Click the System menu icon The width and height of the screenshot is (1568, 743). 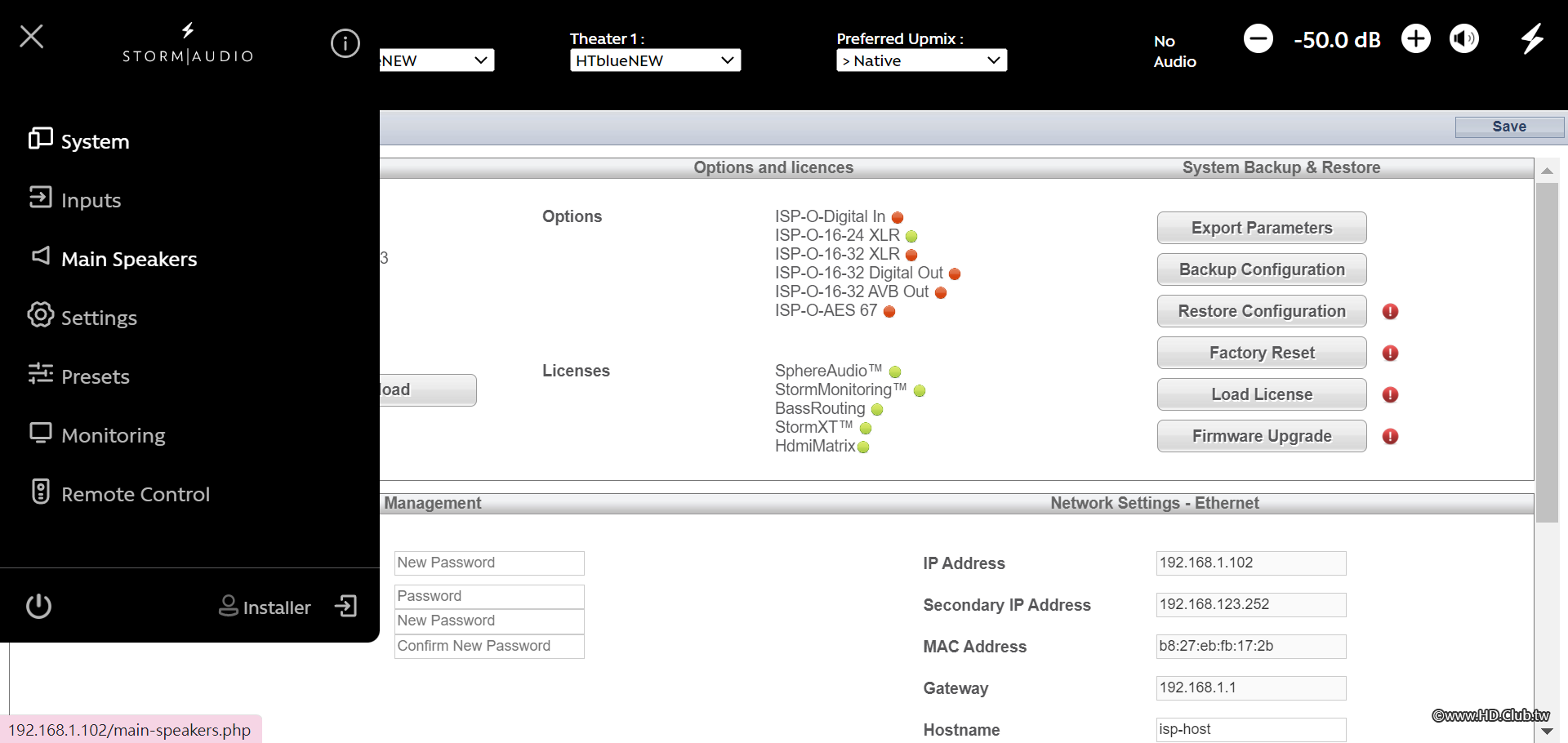[x=40, y=139]
